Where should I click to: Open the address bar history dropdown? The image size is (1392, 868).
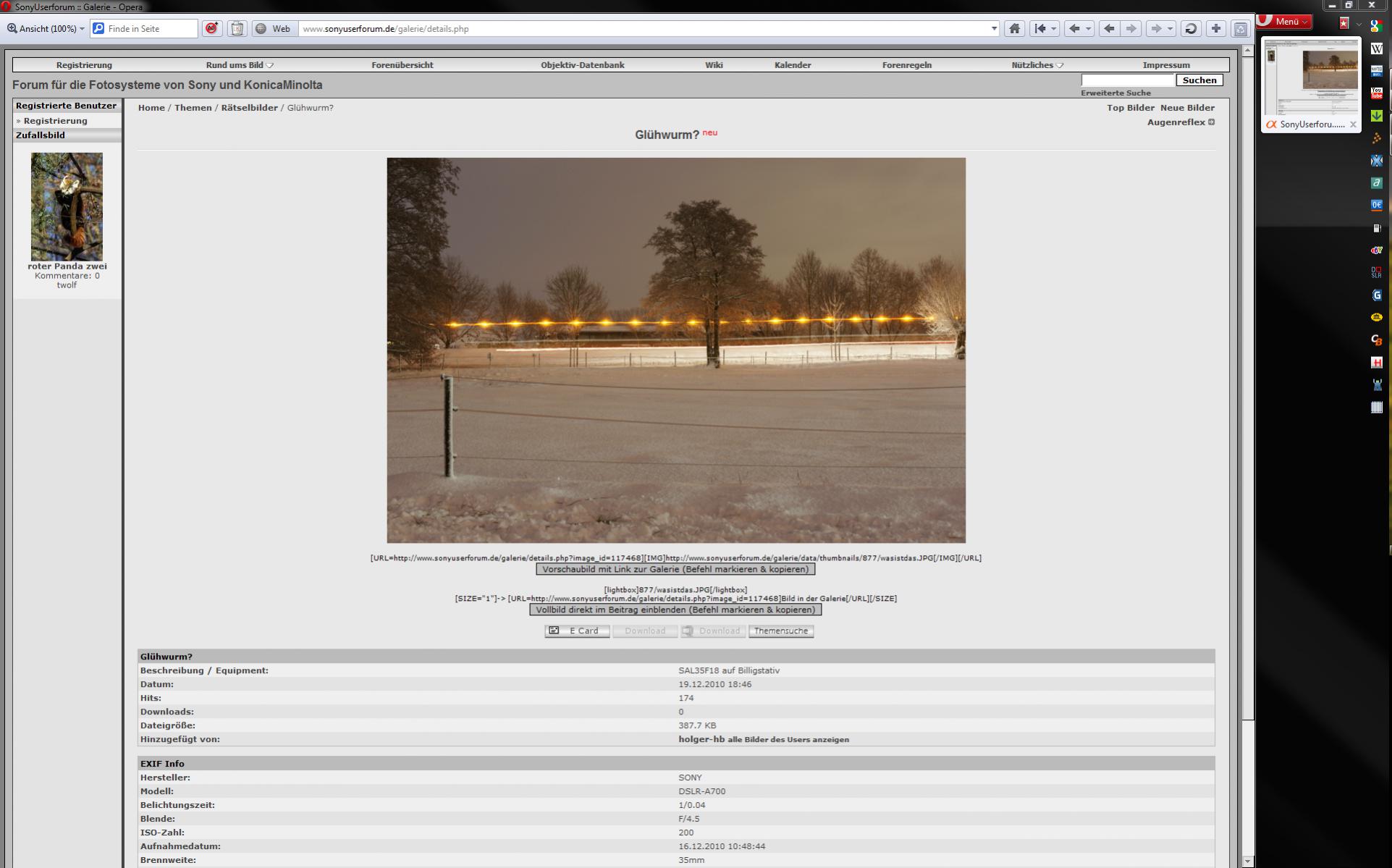pyautogui.click(x=994, y=29)
